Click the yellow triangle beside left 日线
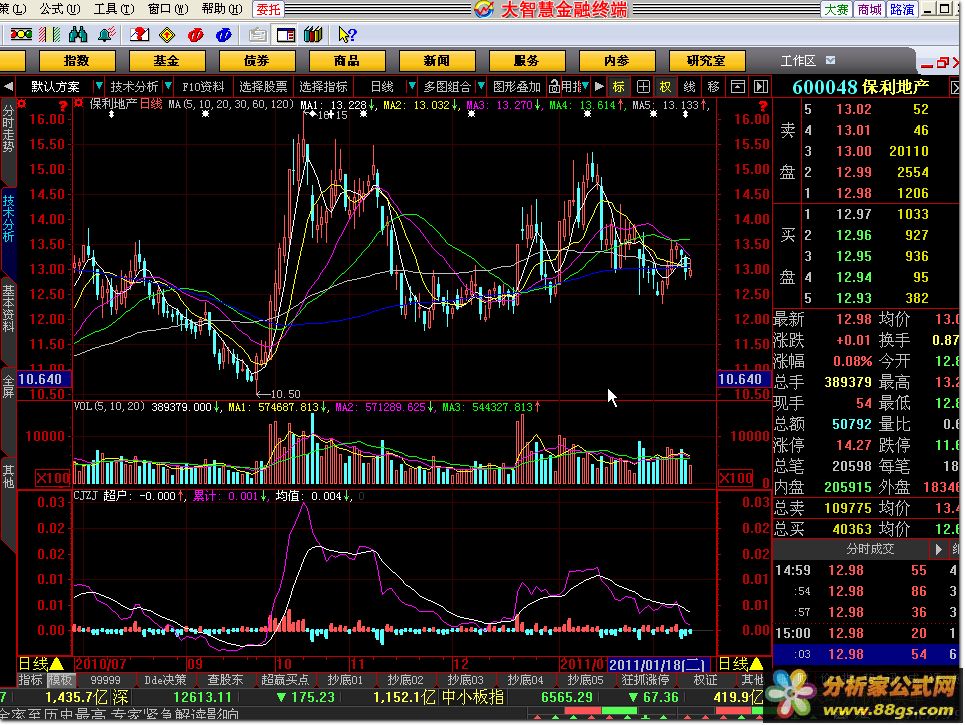This screenshot has width=965, height=725. point(57,663)
